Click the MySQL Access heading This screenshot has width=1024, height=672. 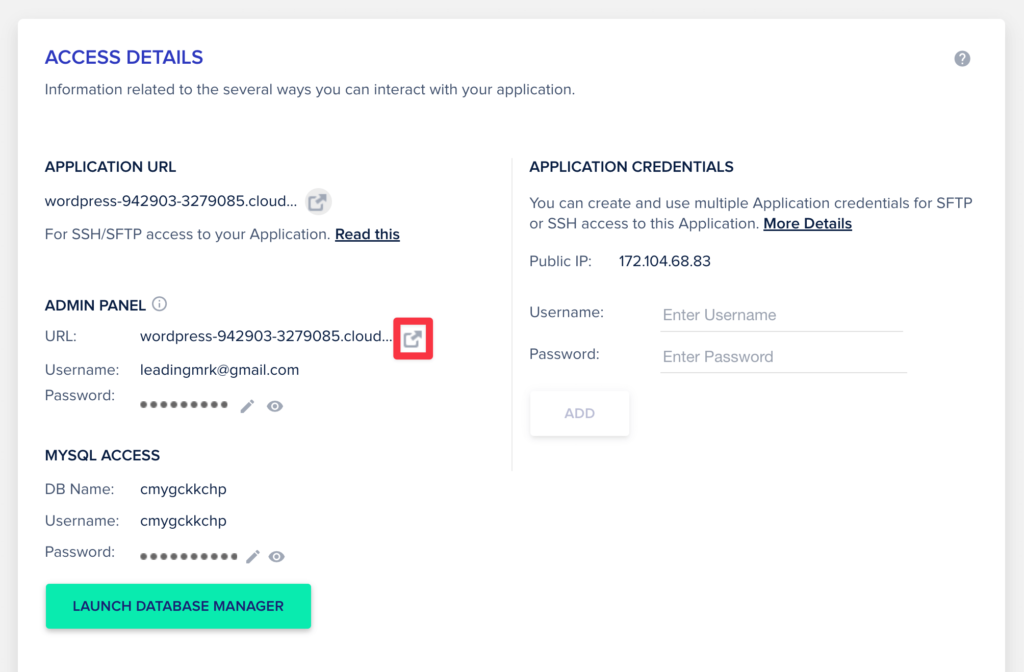(x=103, y=455)
